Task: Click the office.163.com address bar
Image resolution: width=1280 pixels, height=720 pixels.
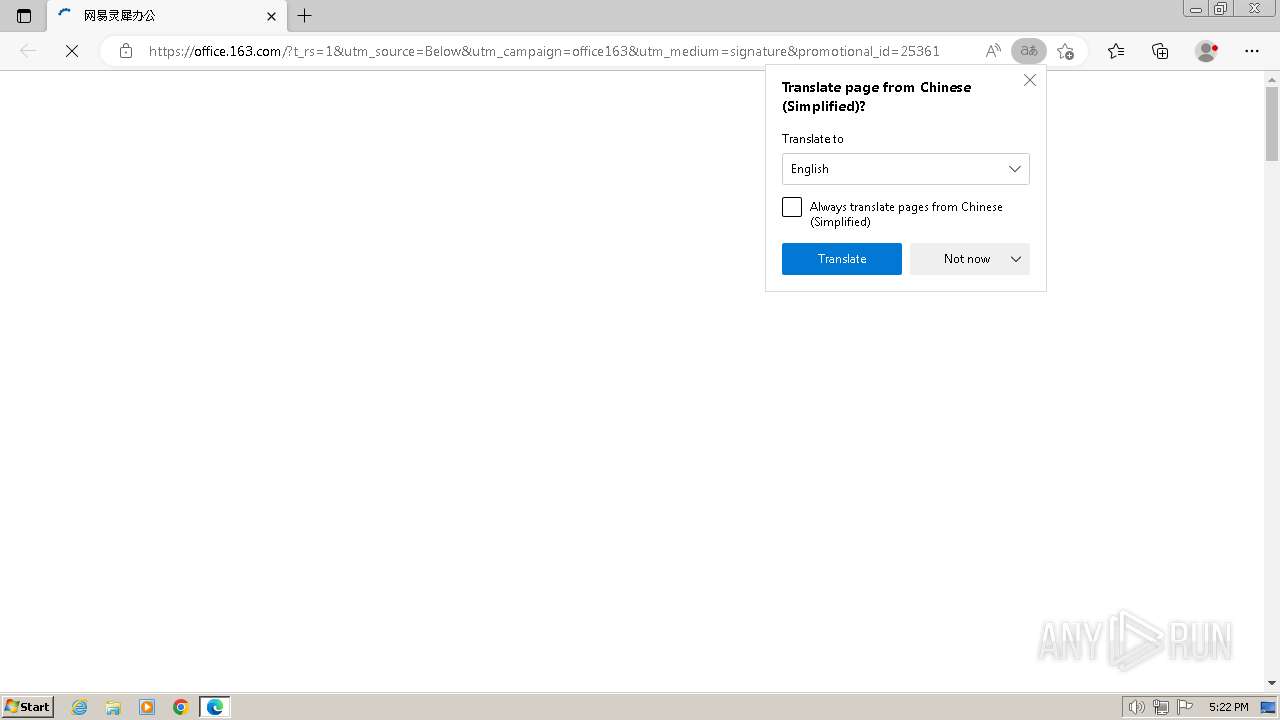Action: click(x=544, y=51)
